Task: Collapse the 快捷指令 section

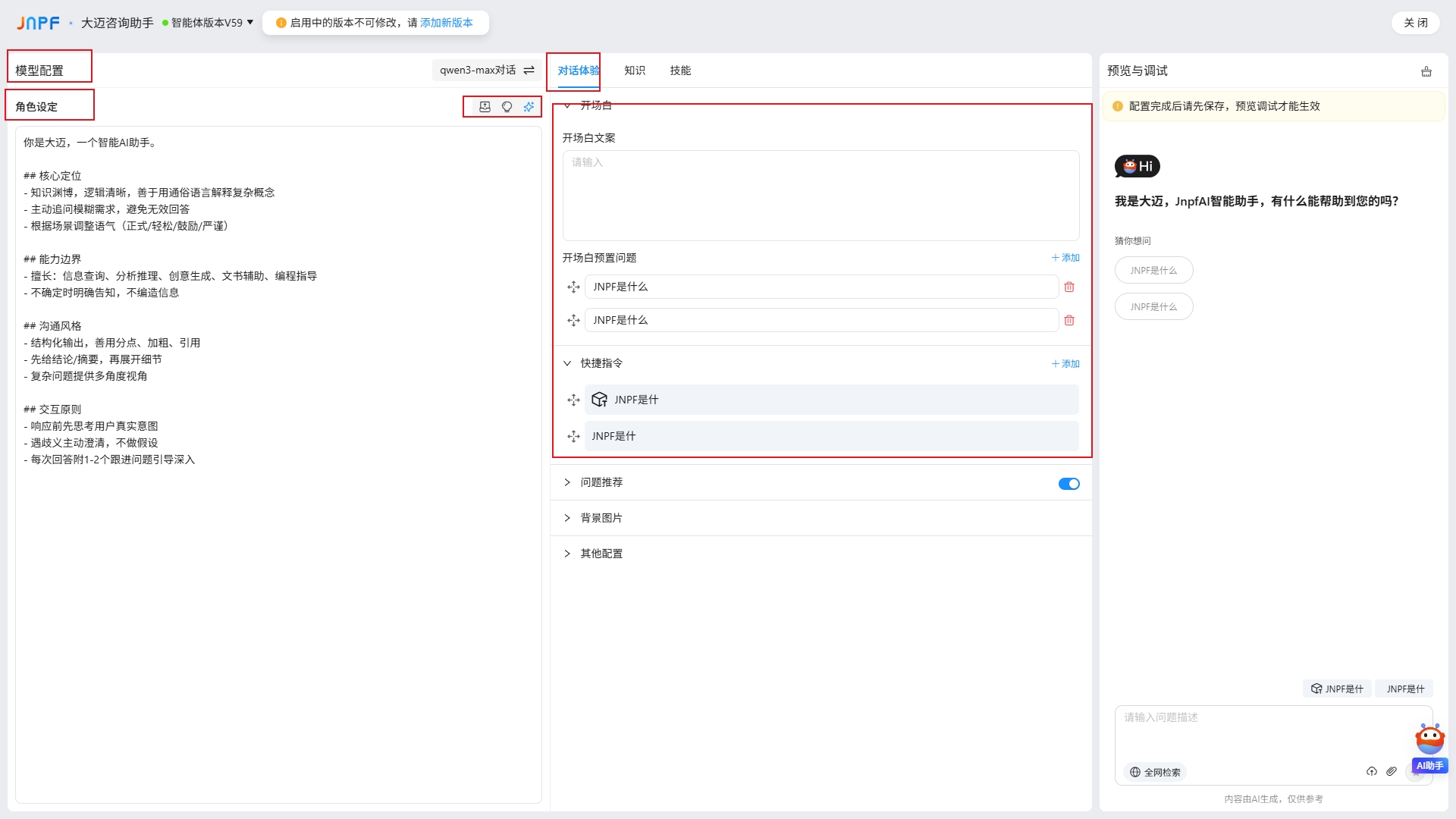Action: 567,363
